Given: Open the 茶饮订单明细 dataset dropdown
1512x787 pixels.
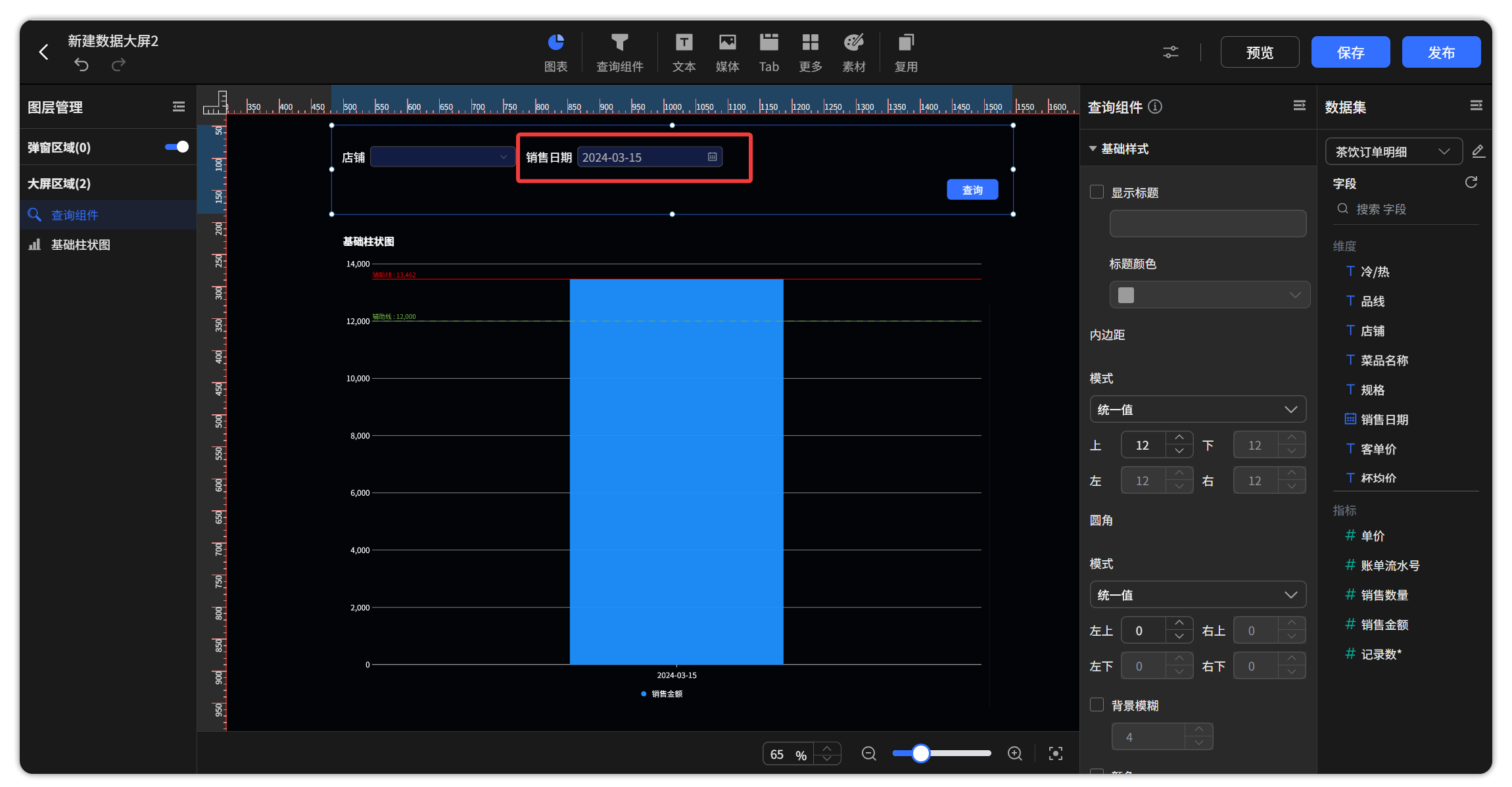Looking at the screenshot, I should tap(1394, 151).
